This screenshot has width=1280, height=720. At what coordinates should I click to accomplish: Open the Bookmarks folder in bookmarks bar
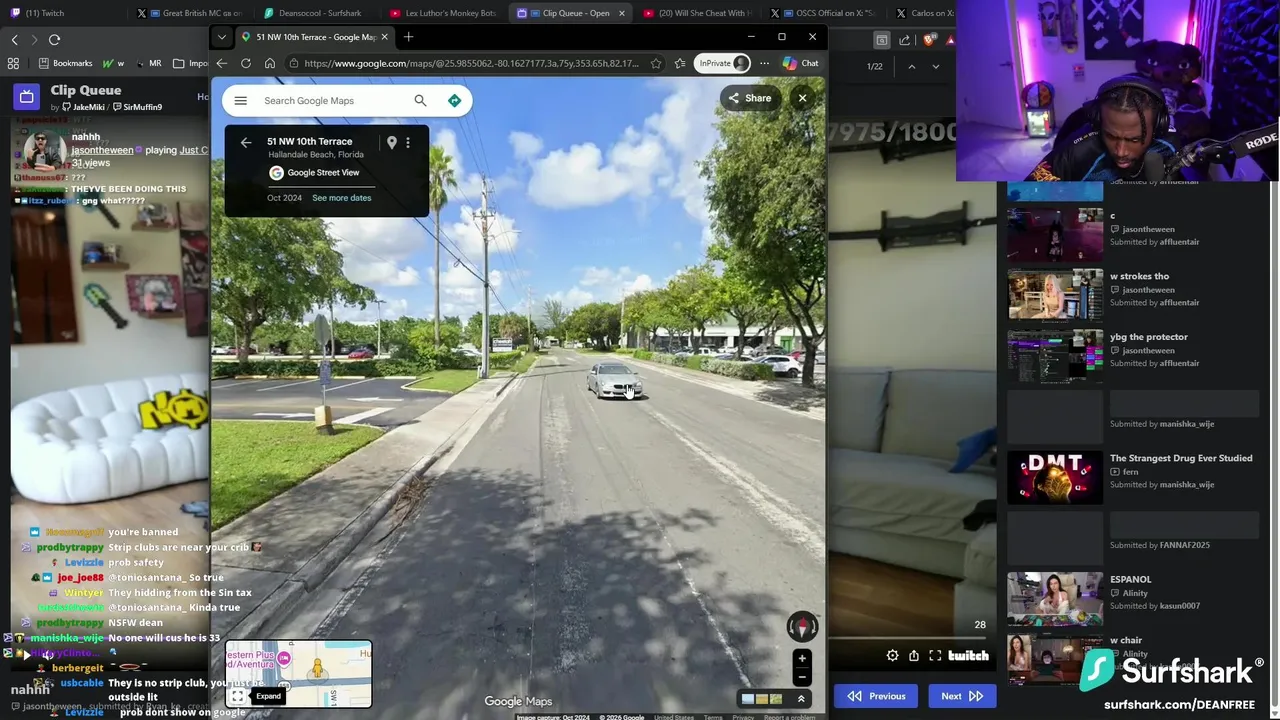click(x=66, y=63)
